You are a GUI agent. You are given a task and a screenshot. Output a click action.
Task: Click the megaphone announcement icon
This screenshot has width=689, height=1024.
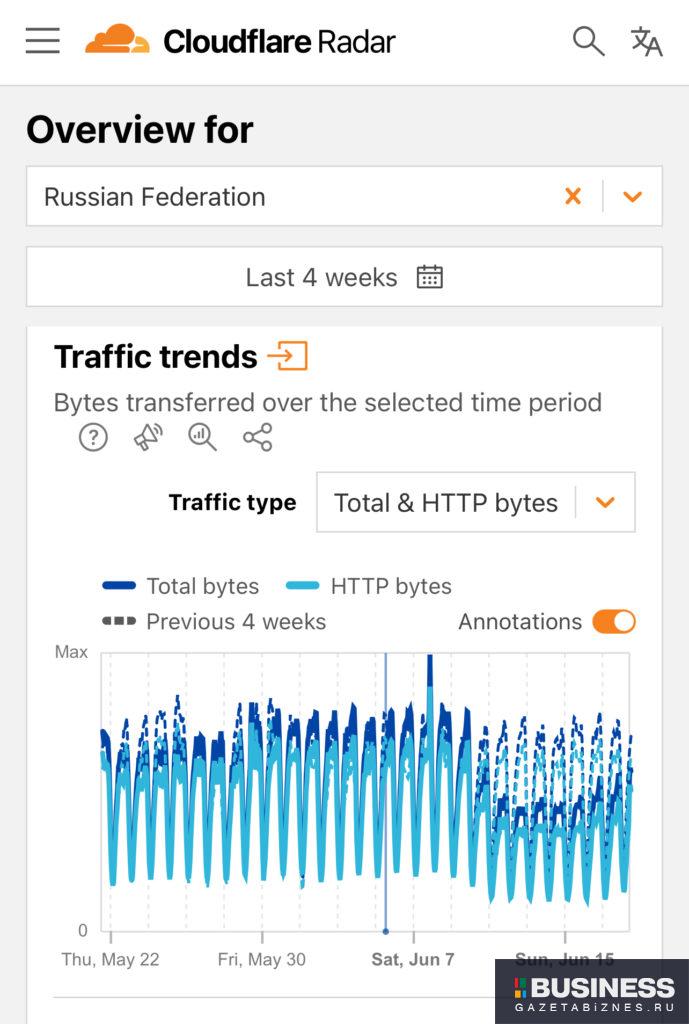tap(148, 437)
